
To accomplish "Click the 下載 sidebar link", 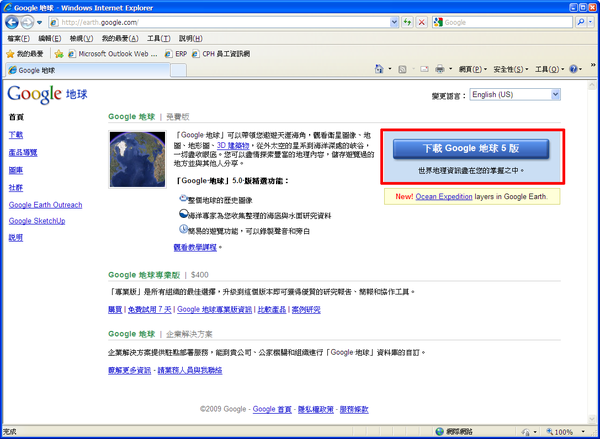I will (x=16, y=135).
